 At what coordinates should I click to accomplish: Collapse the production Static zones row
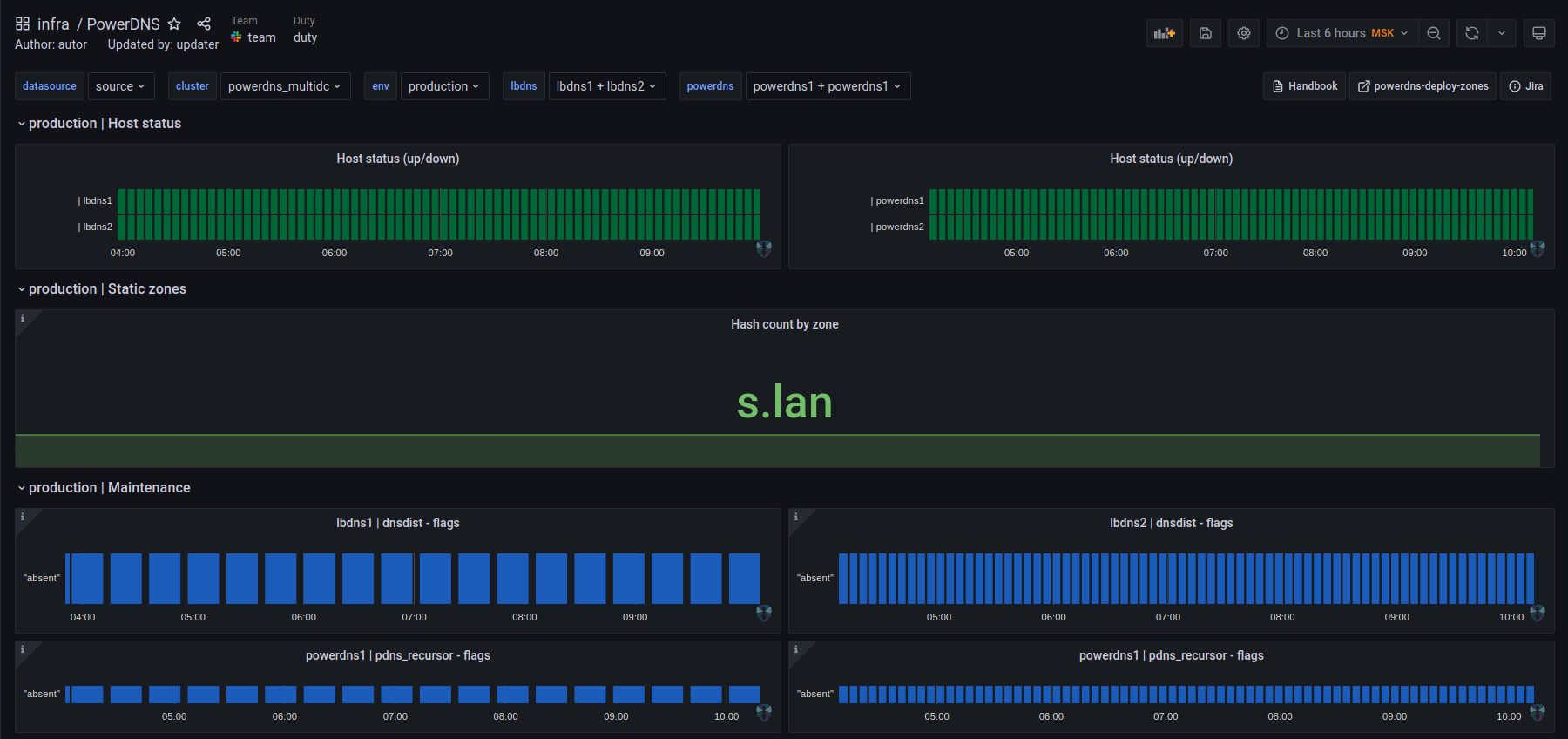[x=103, y=289]
